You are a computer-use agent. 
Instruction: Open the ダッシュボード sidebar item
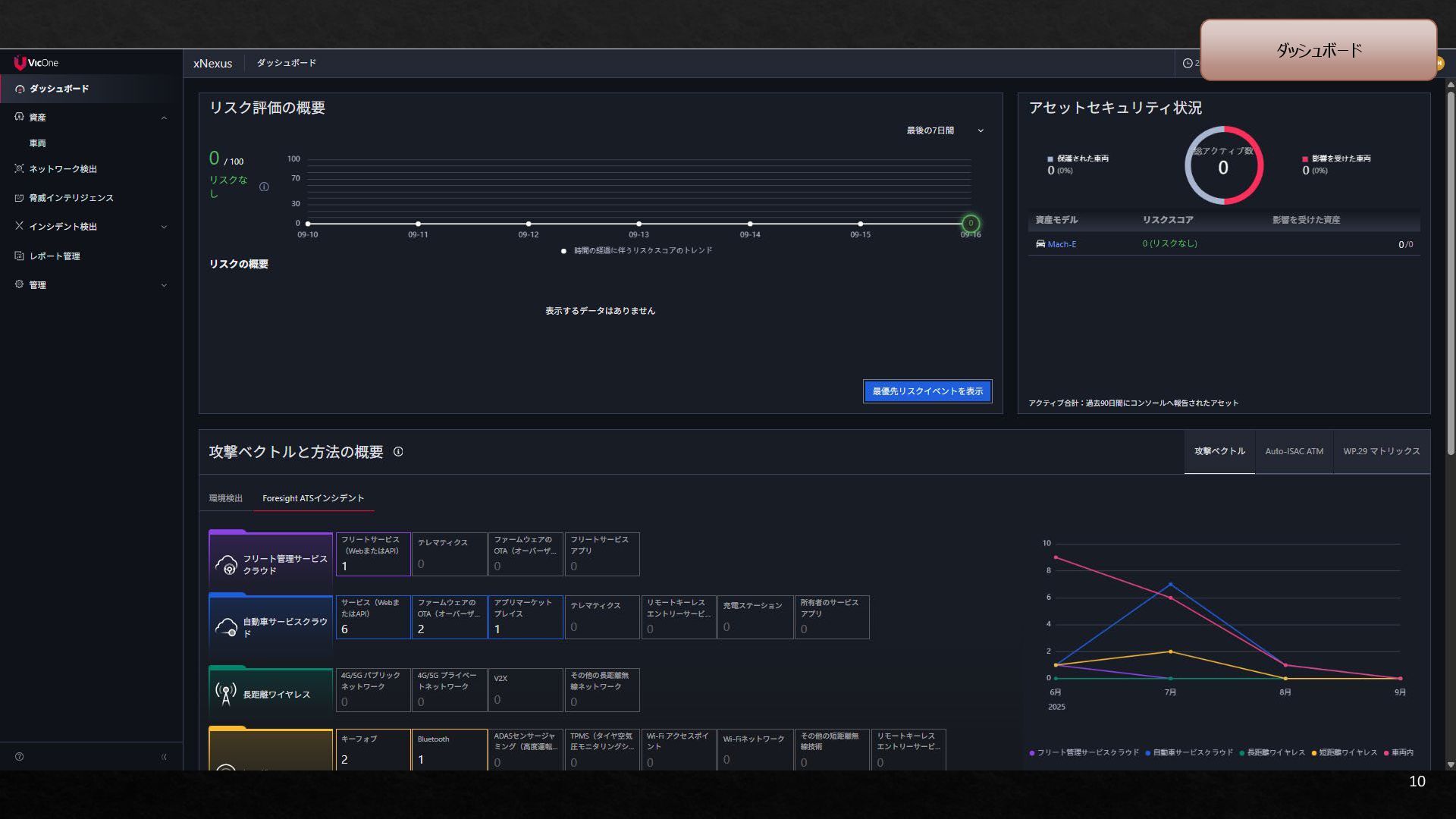click(59, 89)
